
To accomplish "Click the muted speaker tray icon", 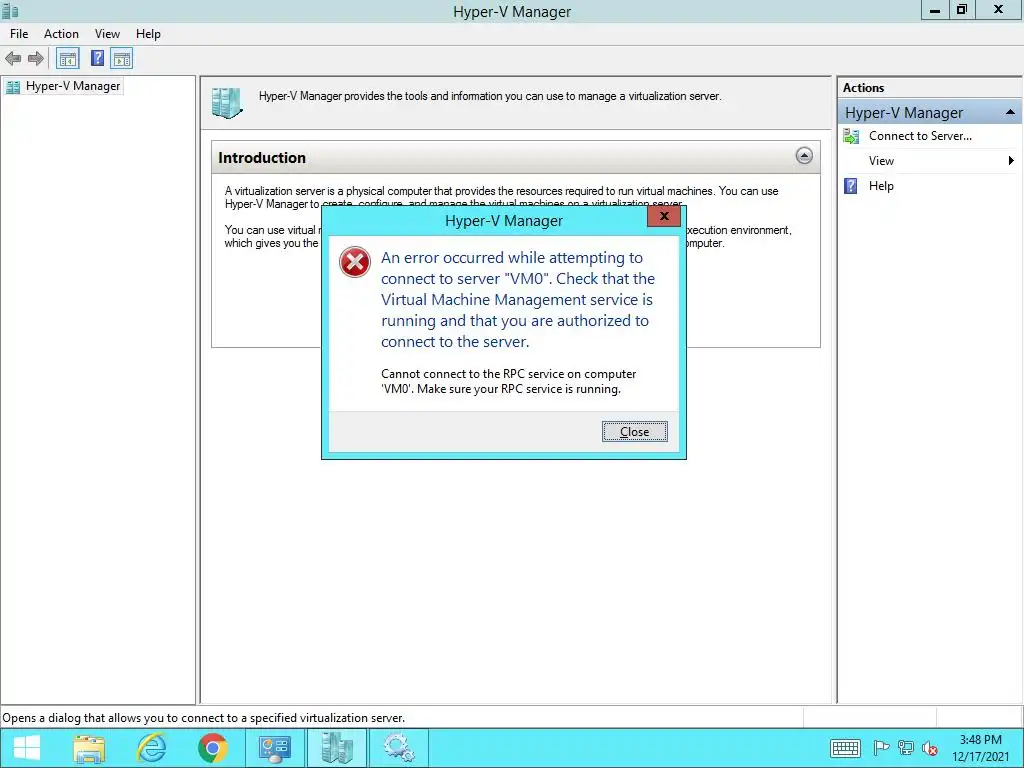I will coord(930,748).
